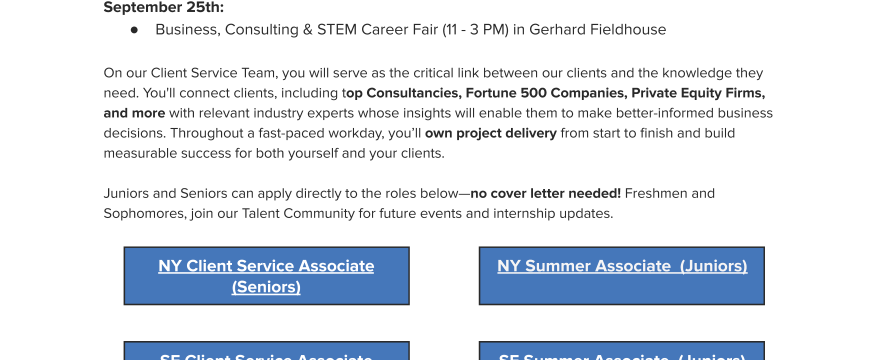Open the NY Client Service Associate (Seniors) link
This screenshot has width=880, height=360.
click(266, 276)
